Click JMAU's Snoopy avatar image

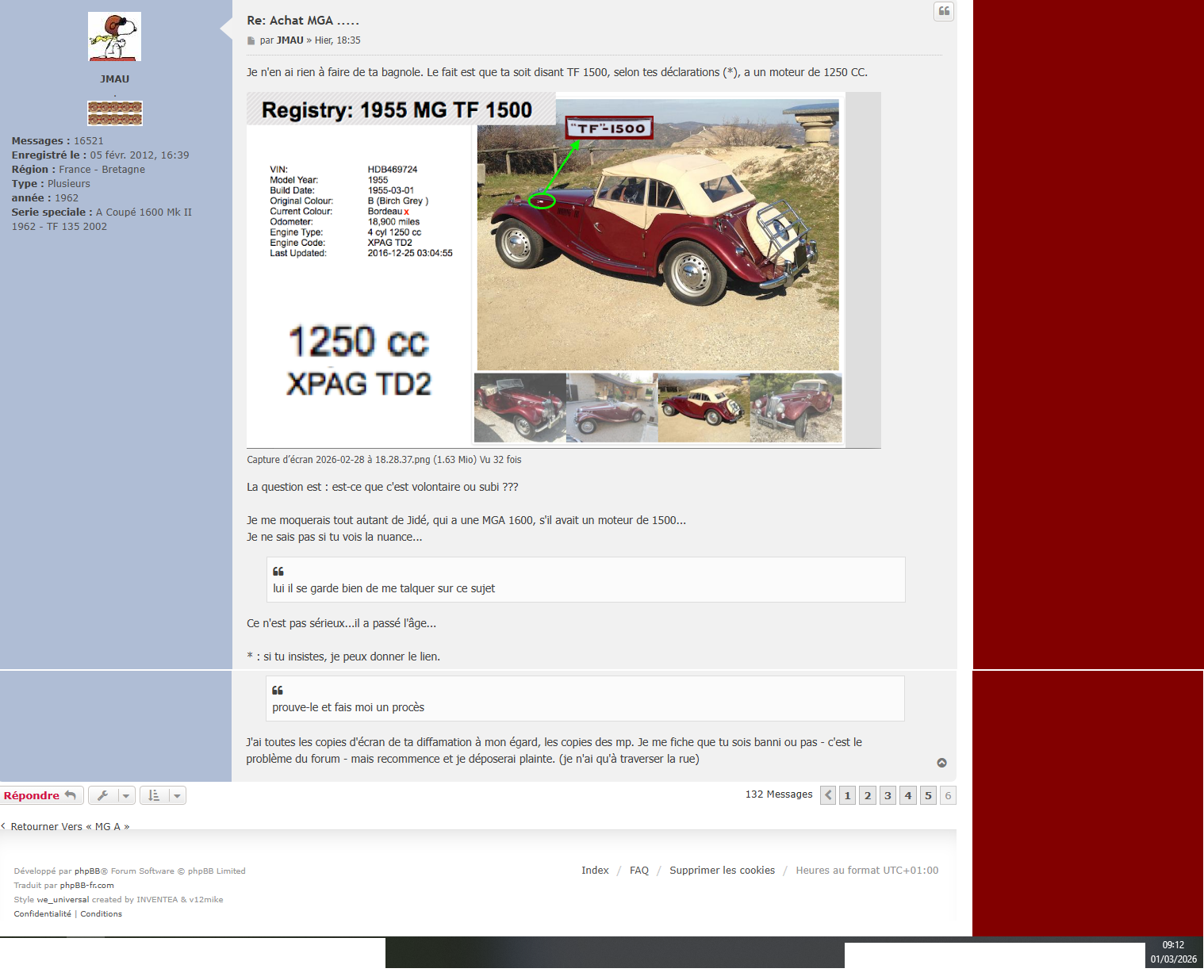[x=114, y=36]
